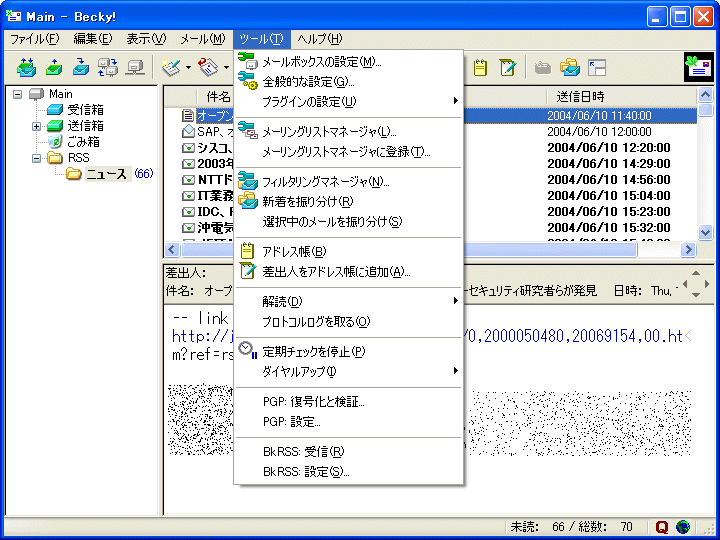Collapse the RSS folder node
720x540 pixels.
pos(36,158)
